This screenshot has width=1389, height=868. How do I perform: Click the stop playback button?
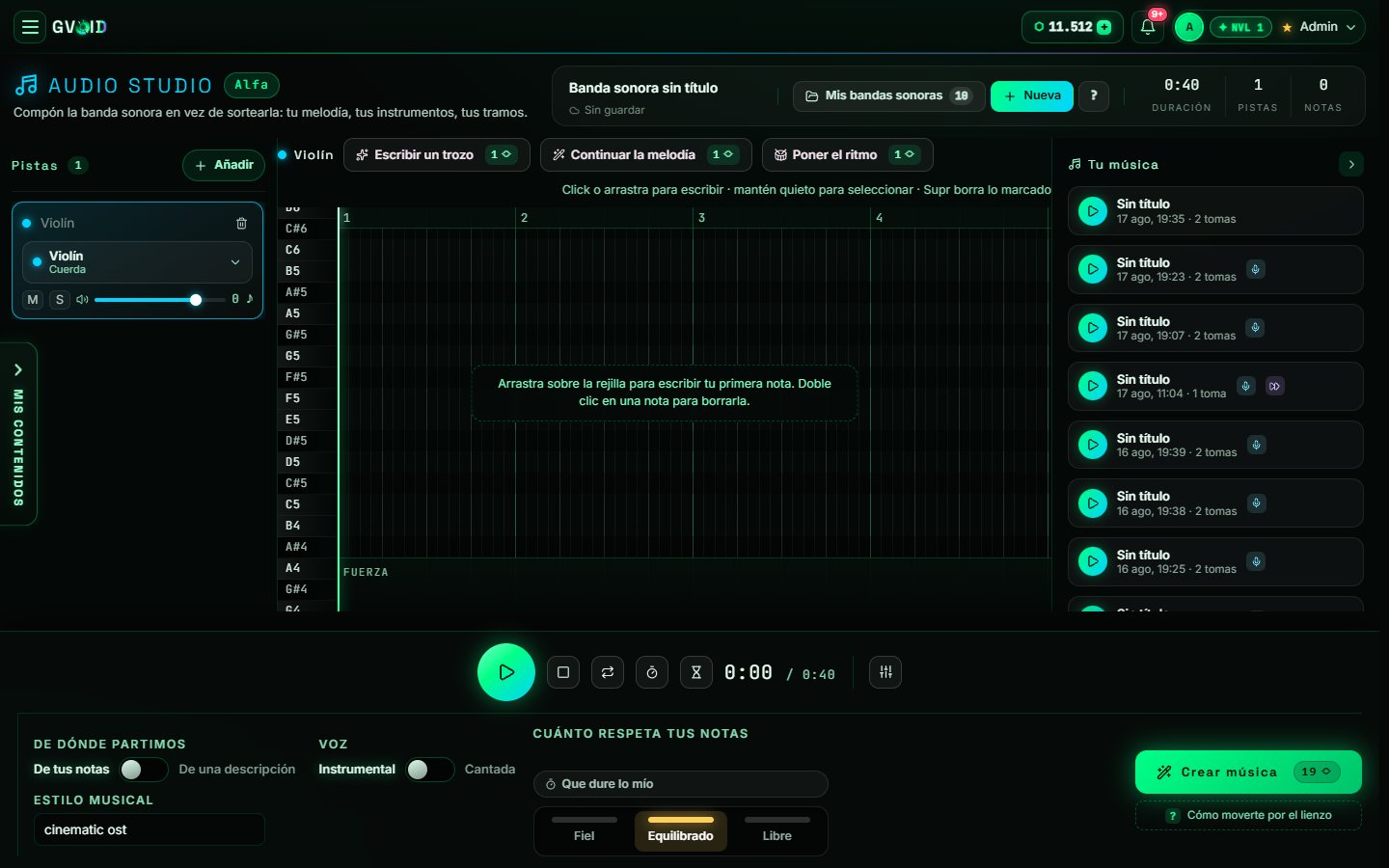coord(563,672)
